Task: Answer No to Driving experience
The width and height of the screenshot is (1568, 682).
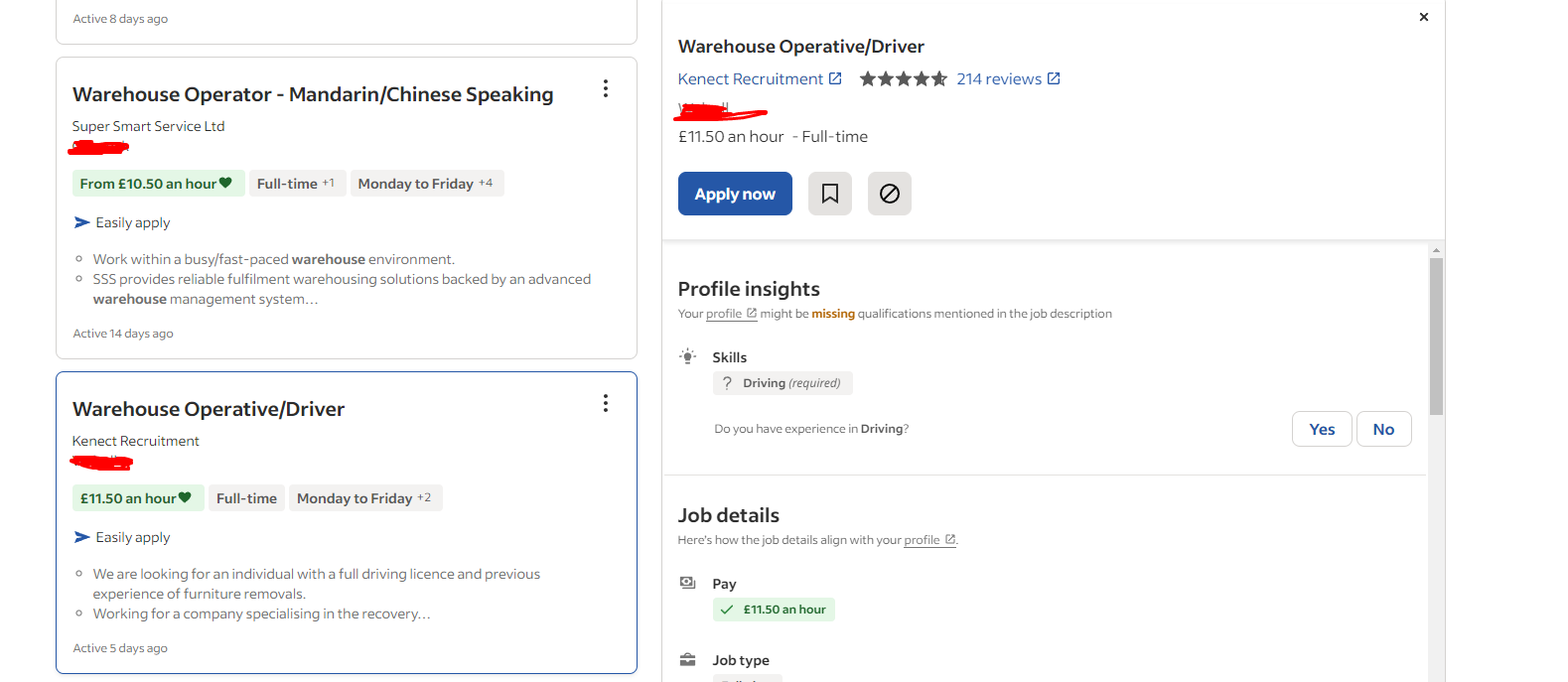Action: pos(1383,429)
